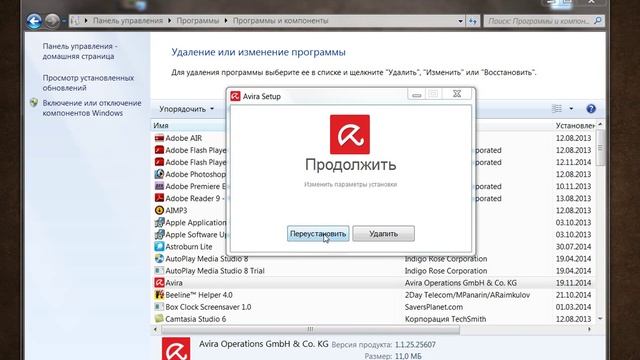Click the AutoPlay Media Studio 8 icon

point(159,258)
